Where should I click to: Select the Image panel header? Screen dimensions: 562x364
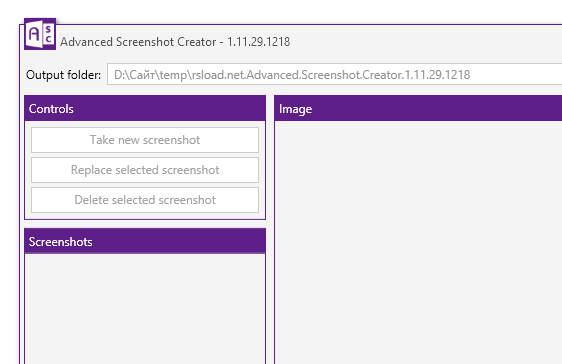coord(418,109)
